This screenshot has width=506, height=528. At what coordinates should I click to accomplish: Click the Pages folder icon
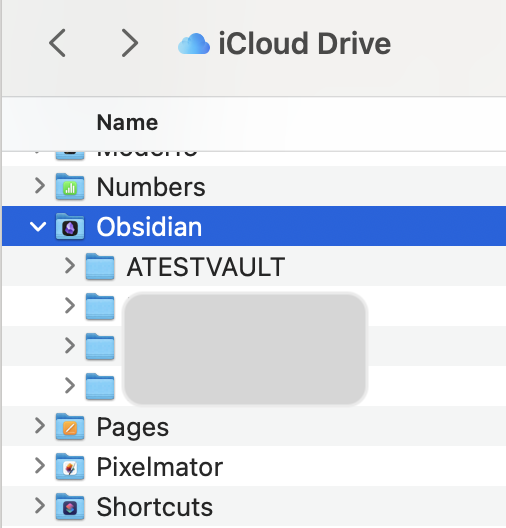[x=70, y=427]
